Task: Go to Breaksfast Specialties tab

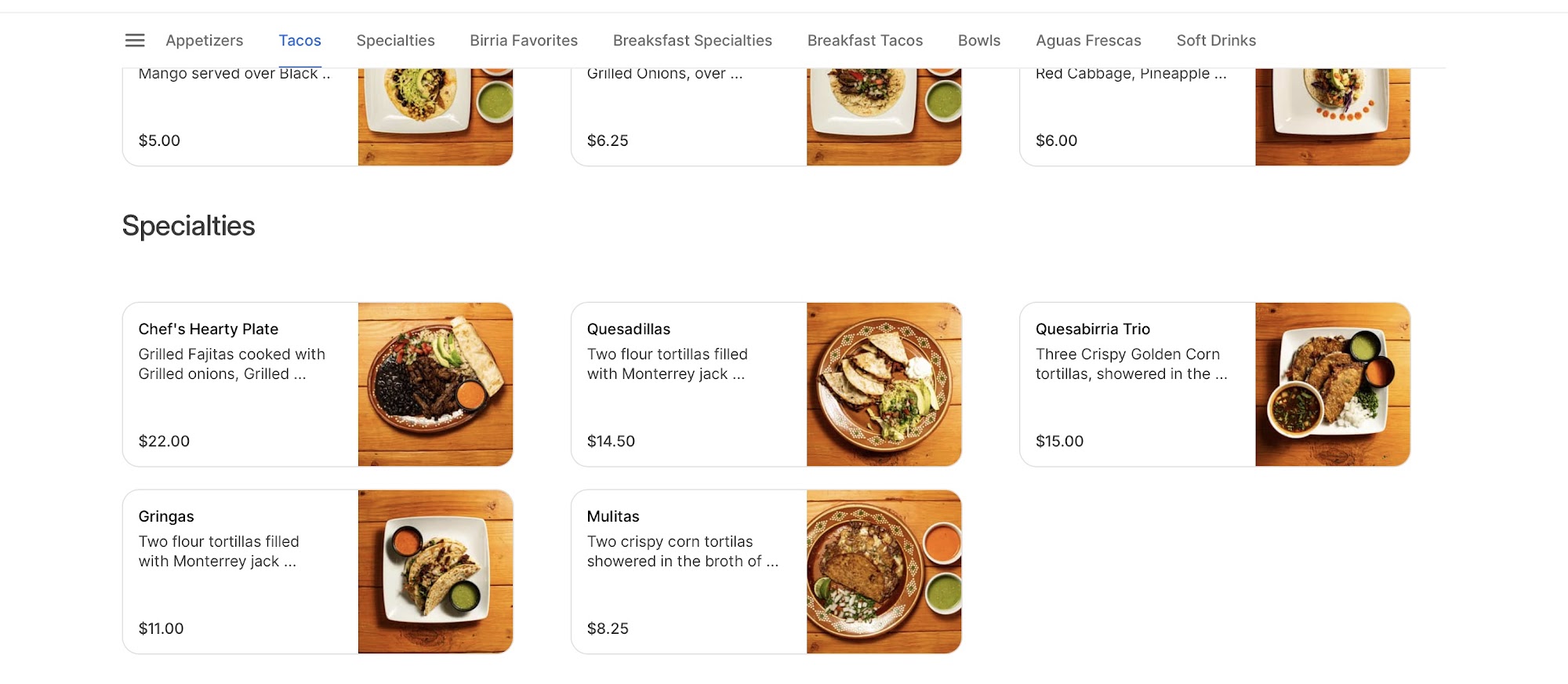Action: (x=692, y=41)
